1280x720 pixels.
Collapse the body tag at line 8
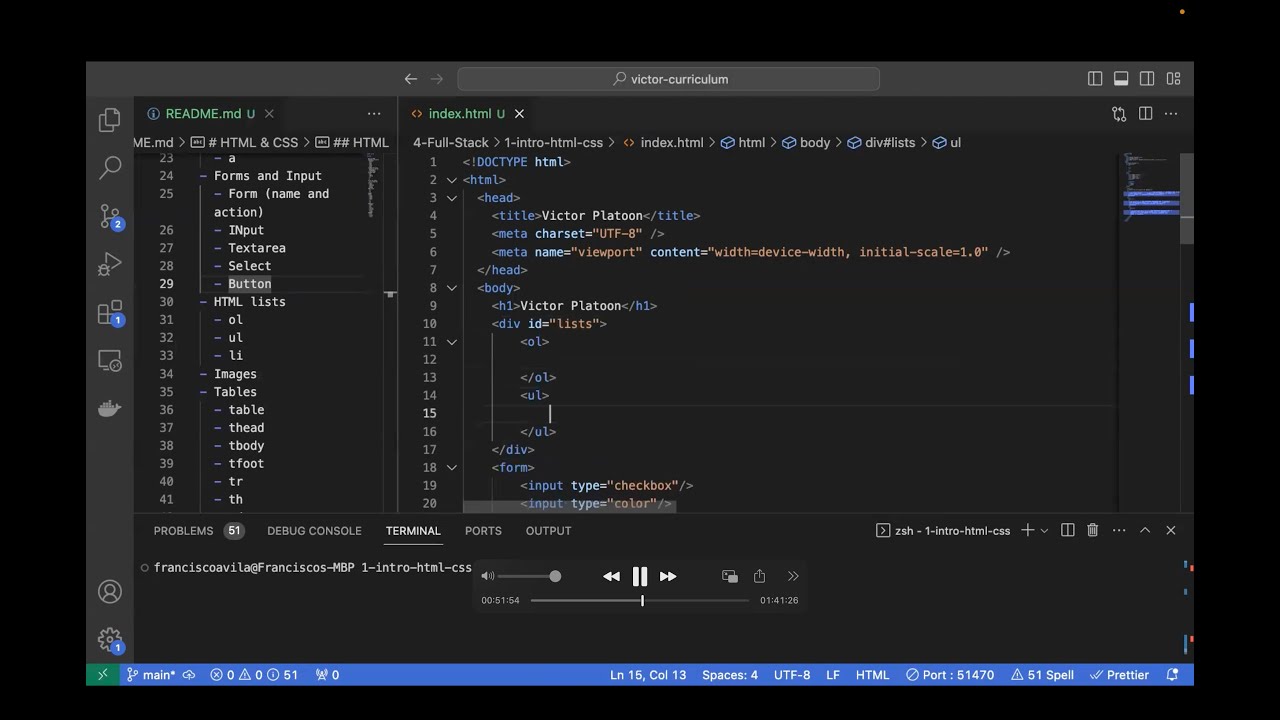[x=452, y=288]
